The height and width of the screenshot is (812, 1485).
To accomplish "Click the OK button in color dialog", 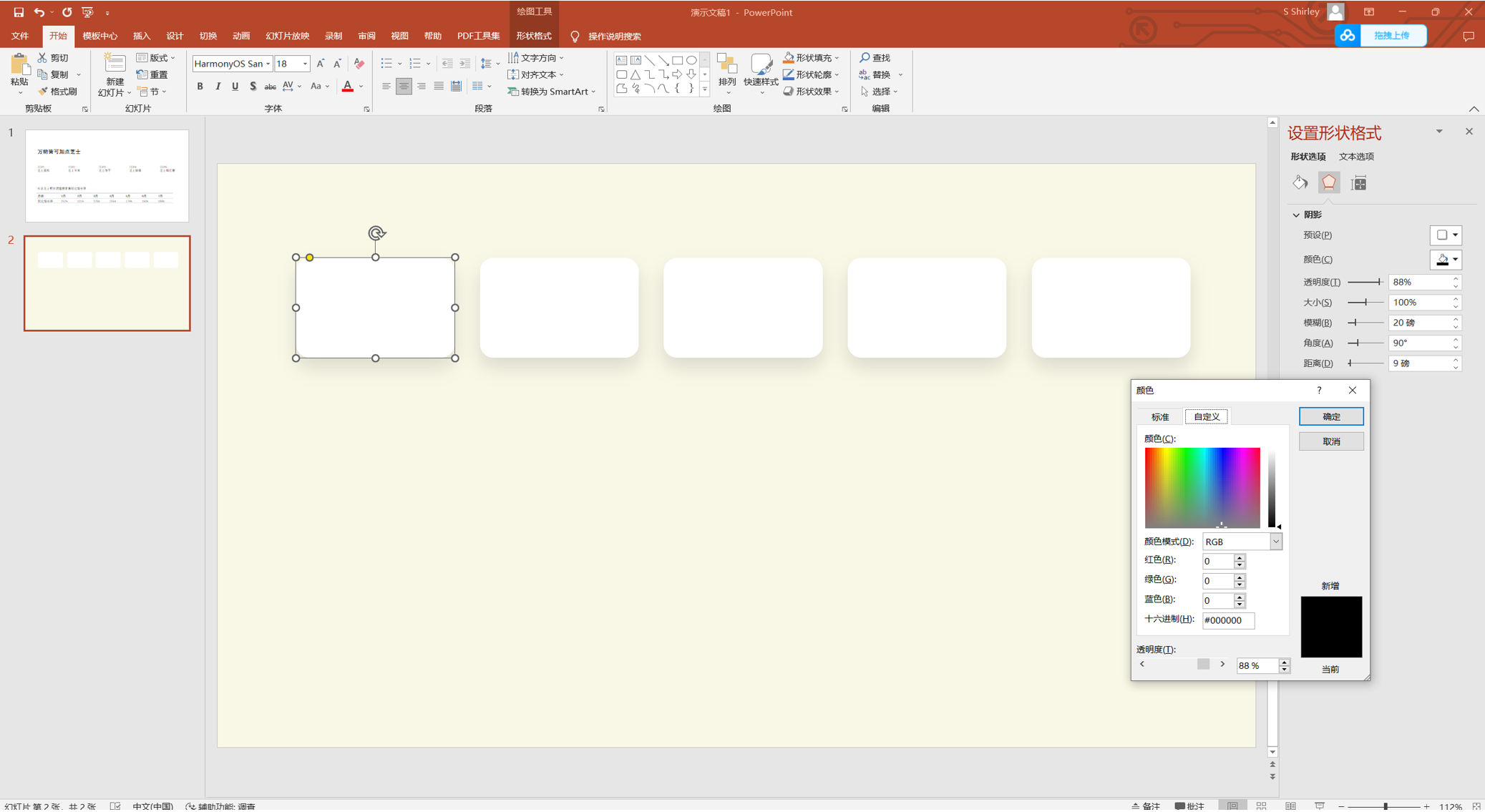I will (x=1330, y=416).
